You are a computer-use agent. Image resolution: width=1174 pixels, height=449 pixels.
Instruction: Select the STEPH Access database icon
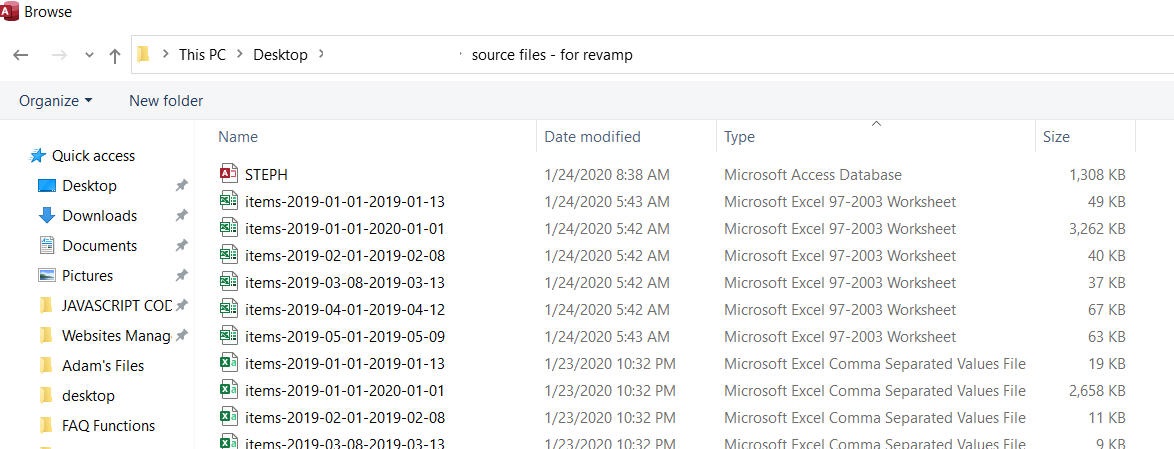pos(228,174)
